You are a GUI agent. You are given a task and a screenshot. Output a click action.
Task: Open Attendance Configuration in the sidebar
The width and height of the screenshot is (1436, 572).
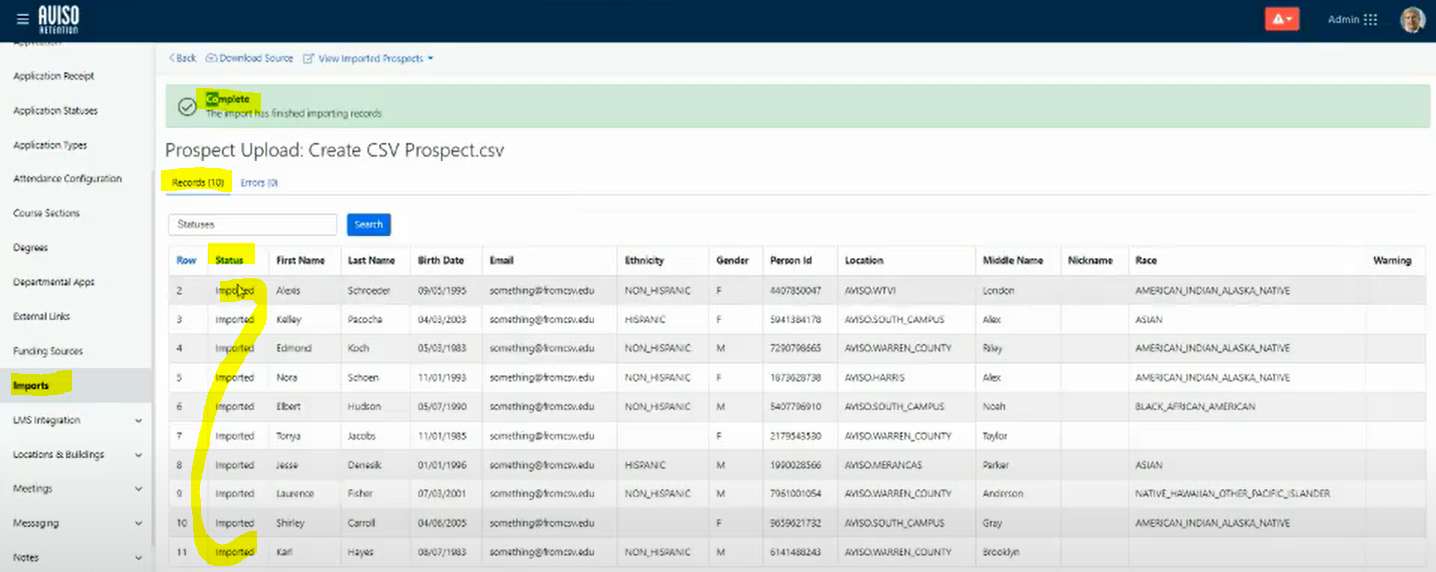[x=67, y=179]
